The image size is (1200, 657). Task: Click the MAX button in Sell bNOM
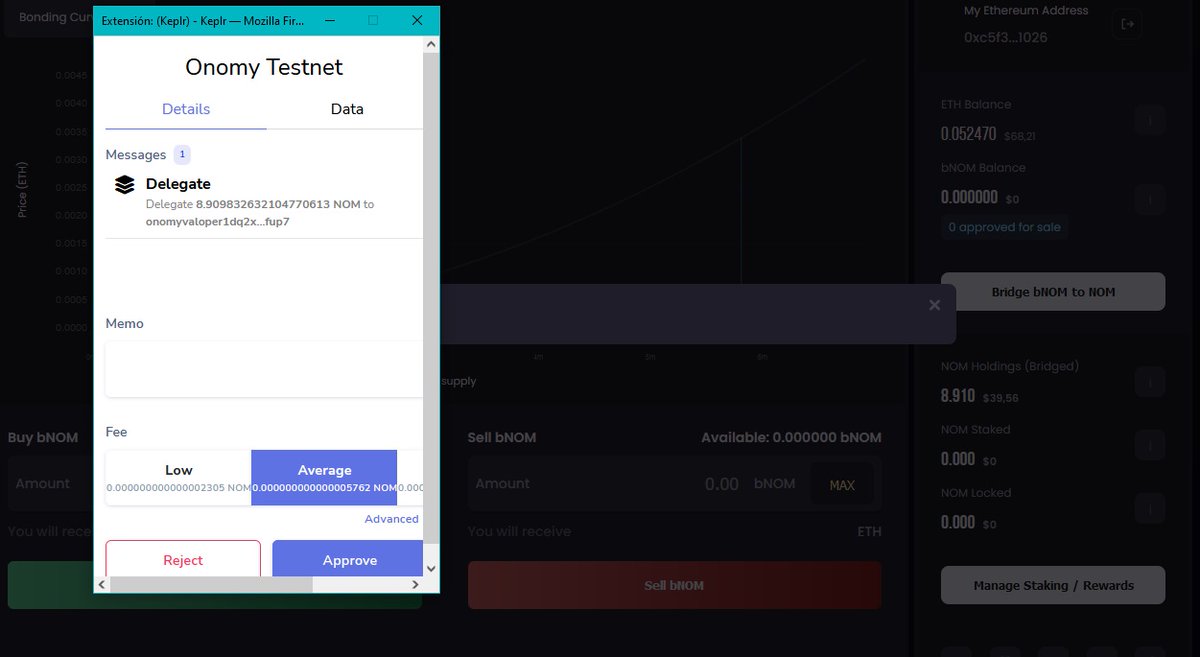[842, 485]
